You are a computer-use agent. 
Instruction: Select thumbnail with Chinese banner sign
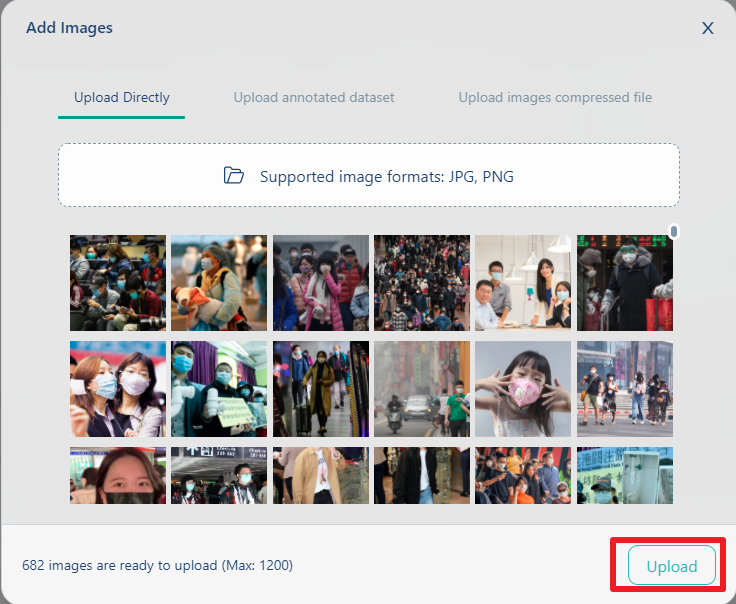tap(625, 475)
